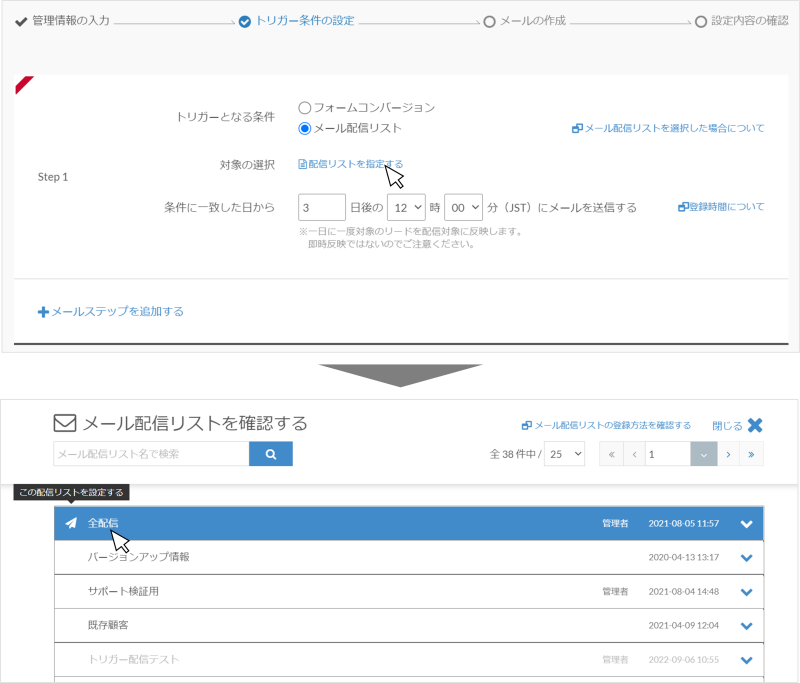Go to first page double-arrow icon
This screenshot has width=800, height=683.
[611, 454]
